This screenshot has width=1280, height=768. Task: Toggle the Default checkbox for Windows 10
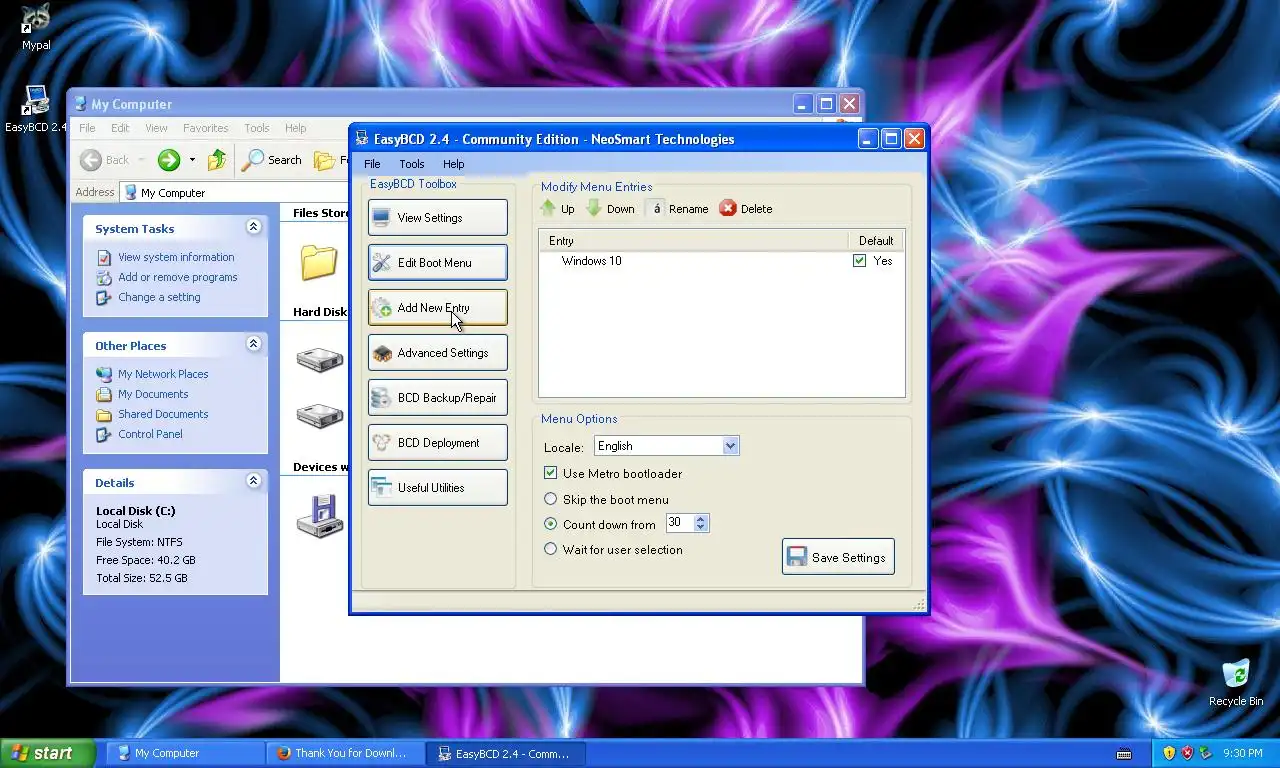click(x=859, y=261)
